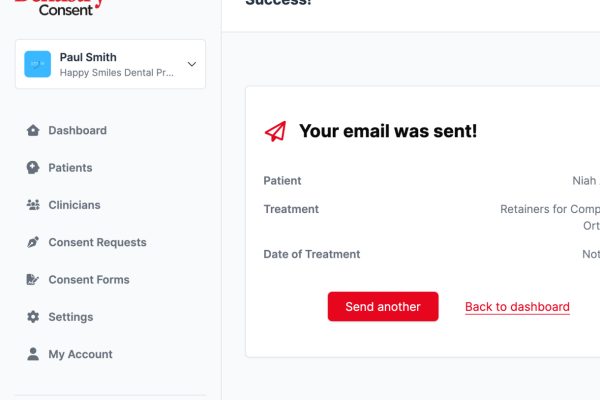The image size is (600, 400).
Task: Open the Consent Requests menu item
Action: [x=97, y=242]
